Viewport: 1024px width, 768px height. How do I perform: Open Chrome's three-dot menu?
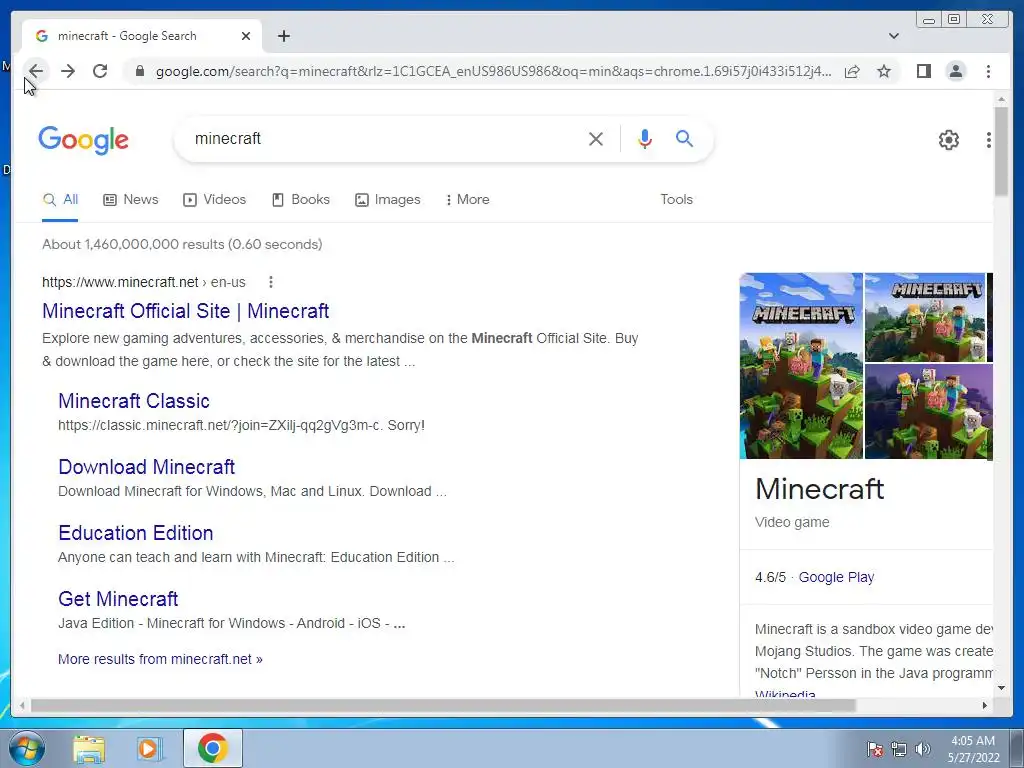click(x=988, y=71)
